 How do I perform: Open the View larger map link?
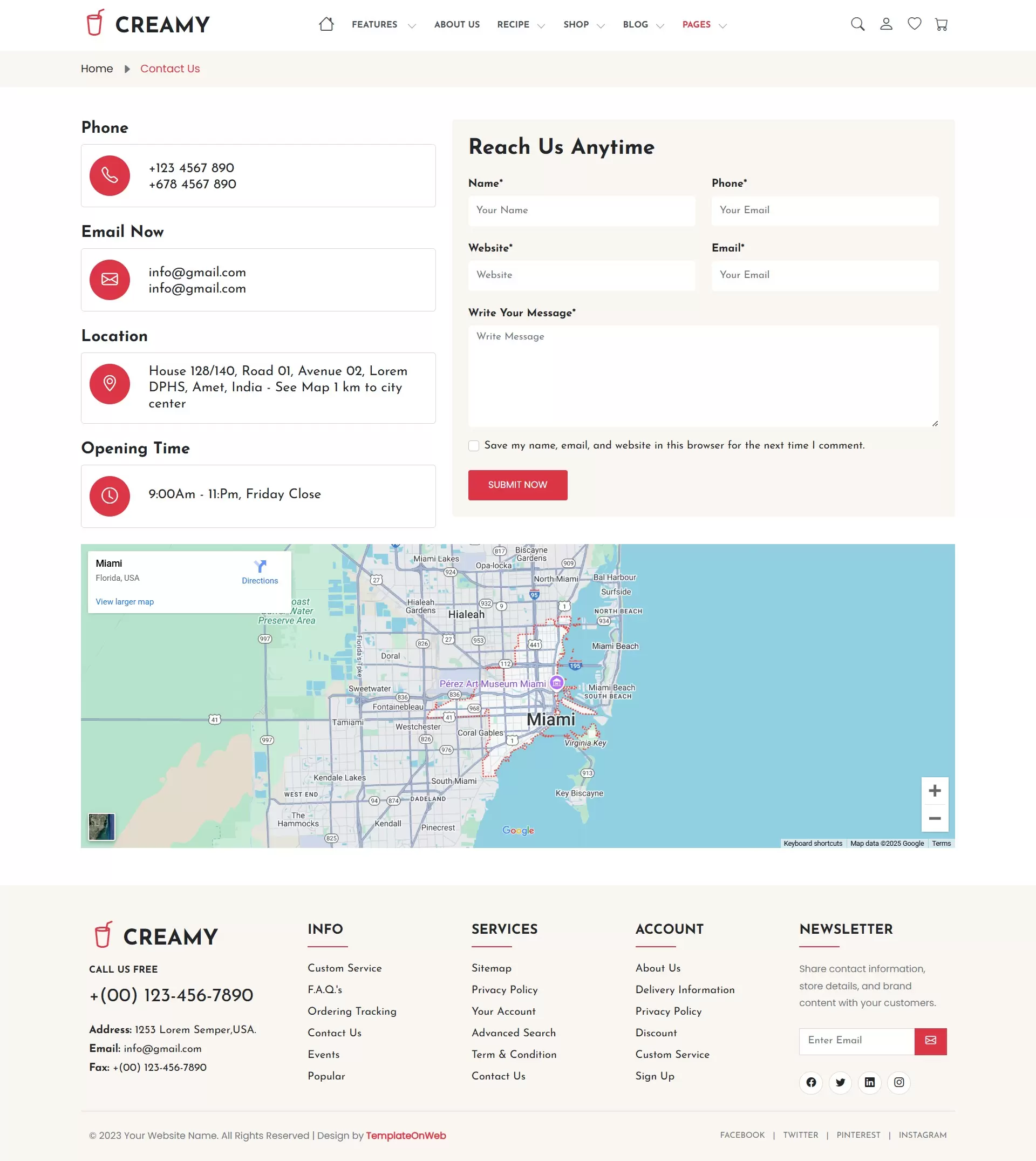(125, 602)
